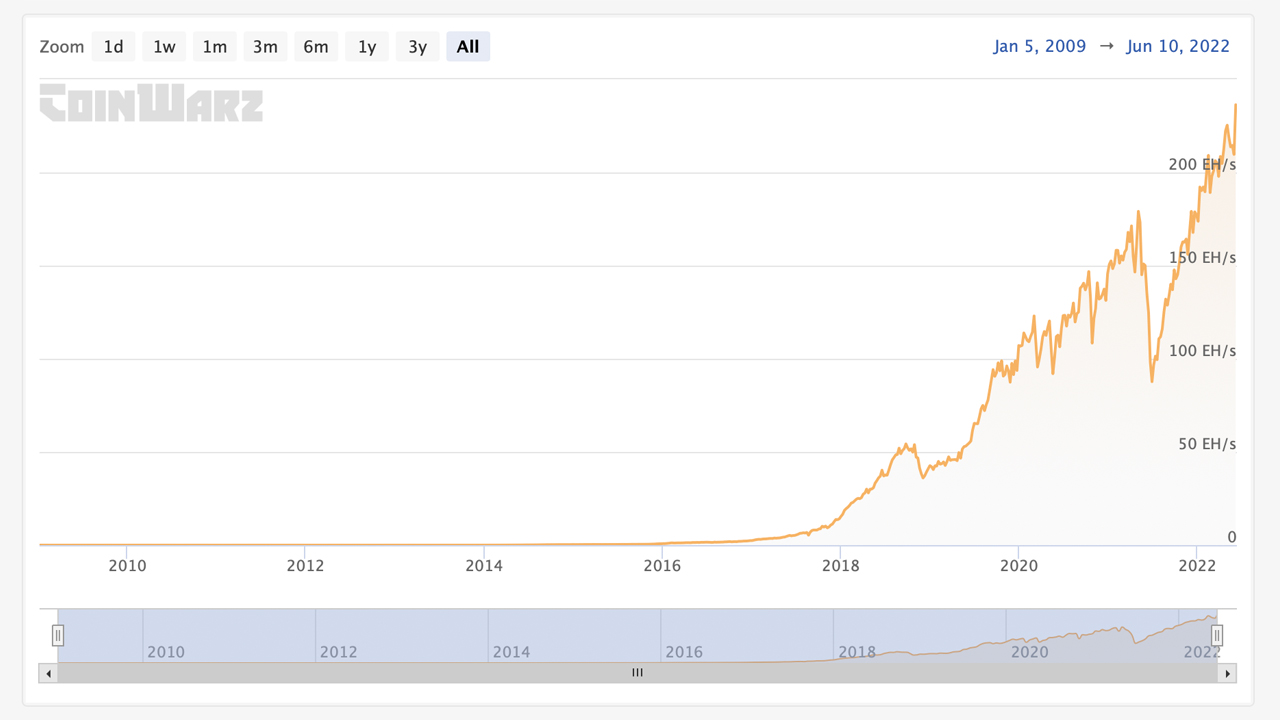The image size is (1280, 720).
Task: Click the scrollbar center grip
Action: coord(637,673)
